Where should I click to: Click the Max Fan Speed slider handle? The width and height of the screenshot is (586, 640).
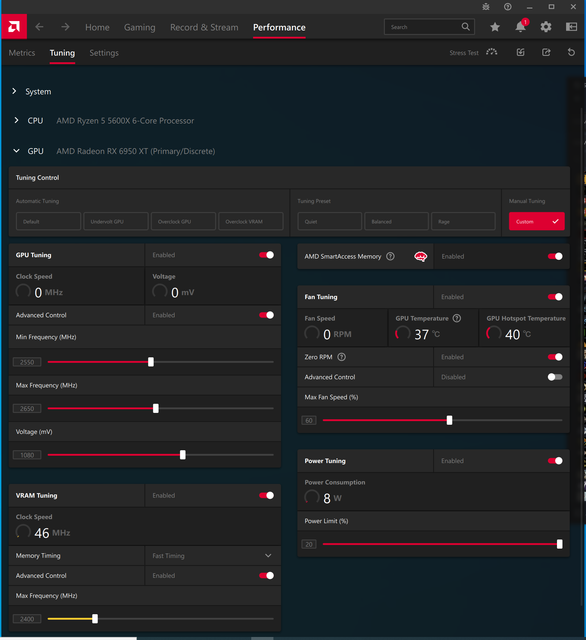[449, 420]
